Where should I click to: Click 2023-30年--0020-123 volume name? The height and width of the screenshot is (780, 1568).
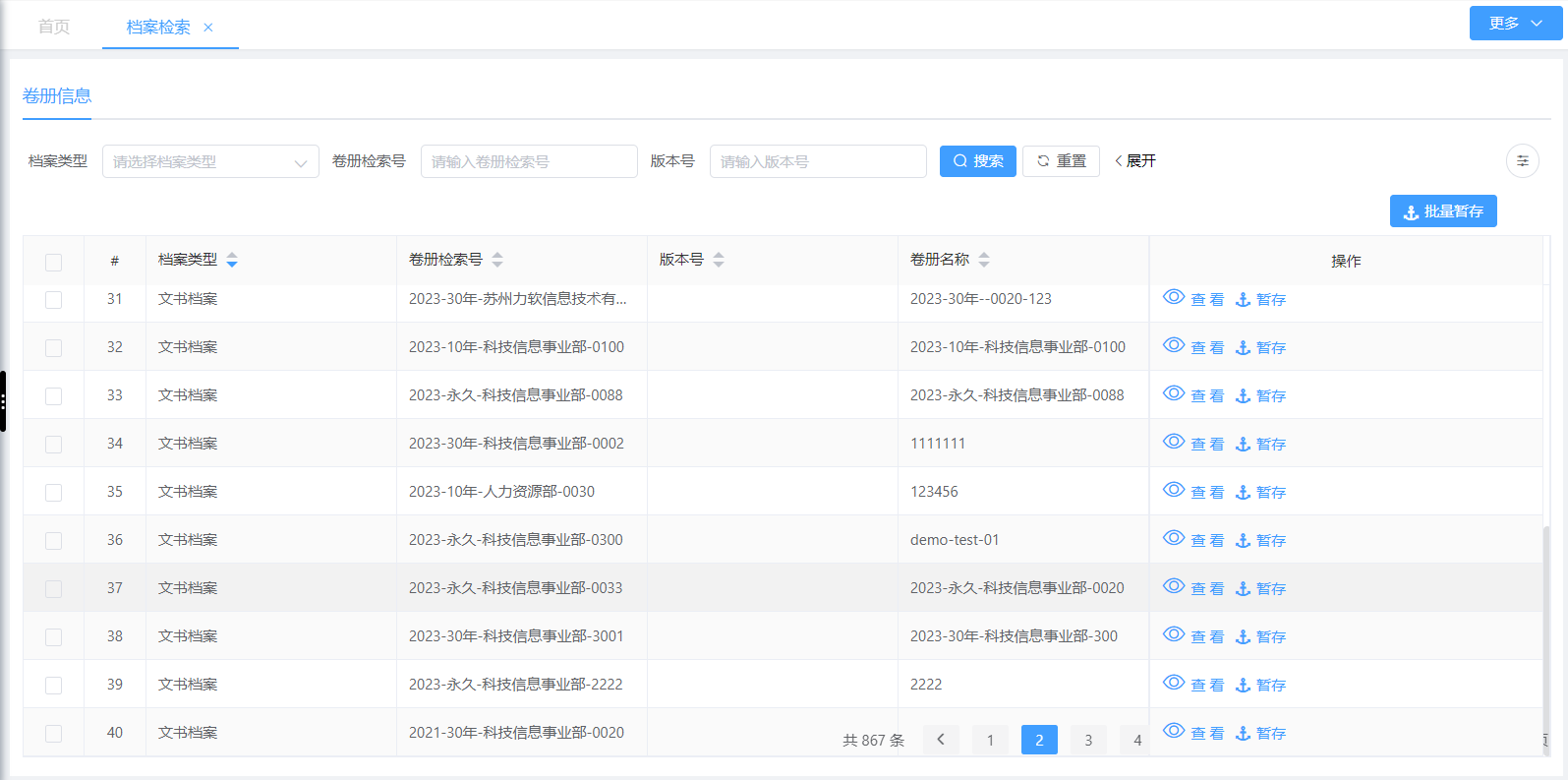(981, 299)
